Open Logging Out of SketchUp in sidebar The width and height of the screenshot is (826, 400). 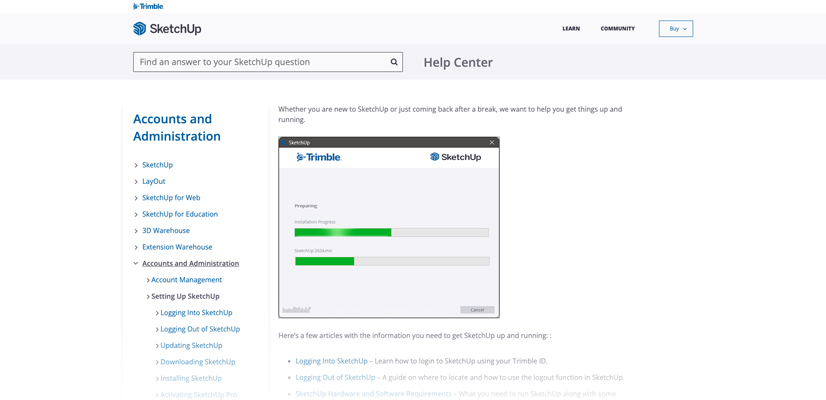(x=200, y=329)
